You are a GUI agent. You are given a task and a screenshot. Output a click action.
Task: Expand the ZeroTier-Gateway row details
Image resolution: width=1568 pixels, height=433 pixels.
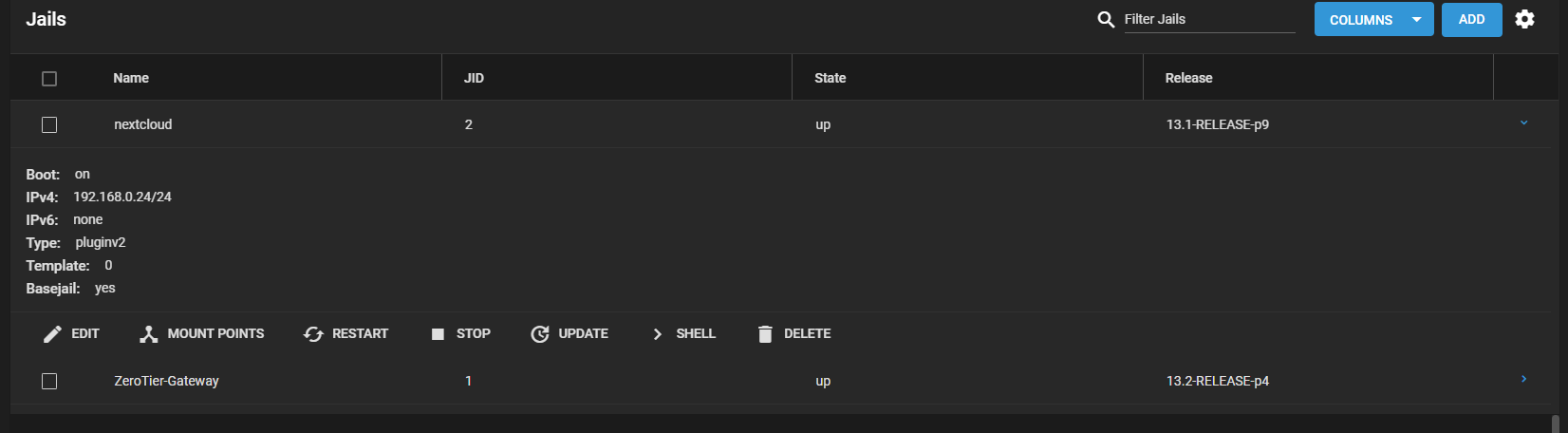(x=1523, y=380)
